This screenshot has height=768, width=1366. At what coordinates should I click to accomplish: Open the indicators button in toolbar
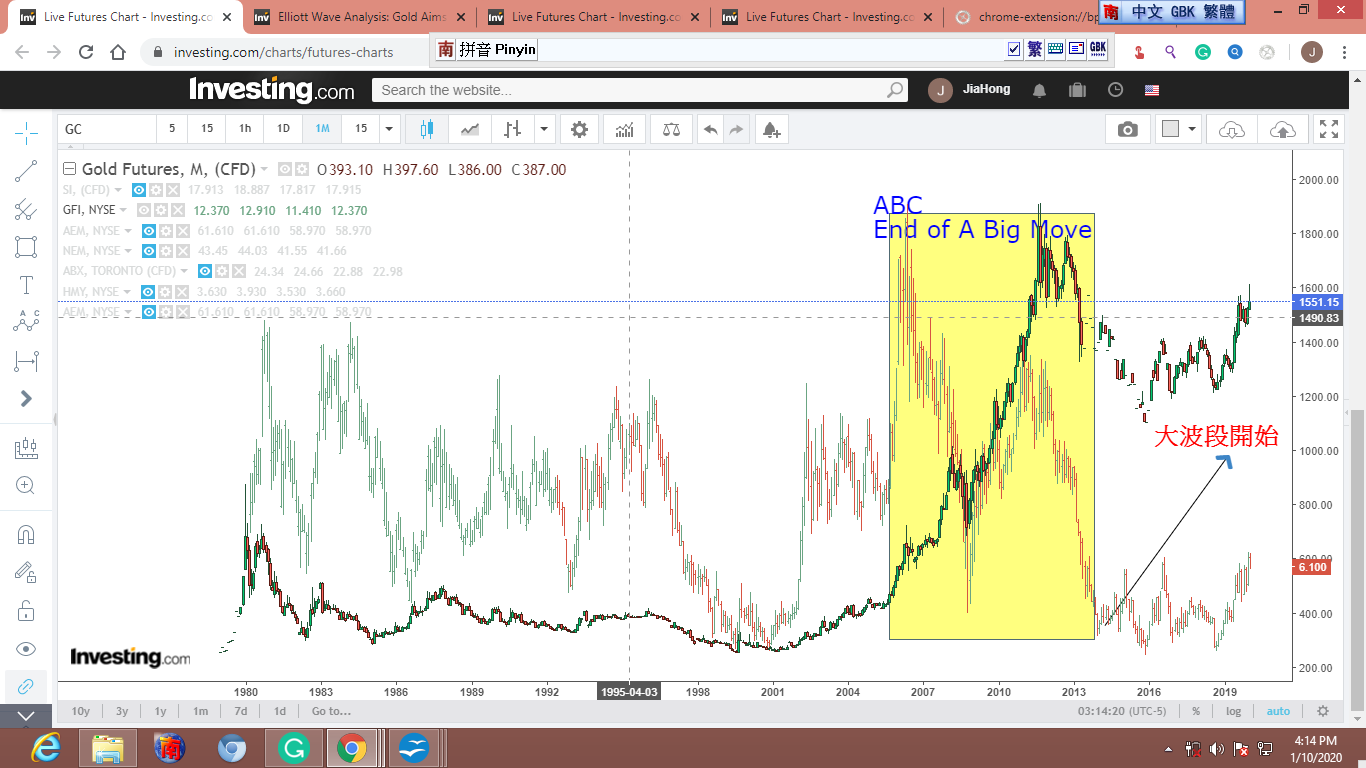625,129
